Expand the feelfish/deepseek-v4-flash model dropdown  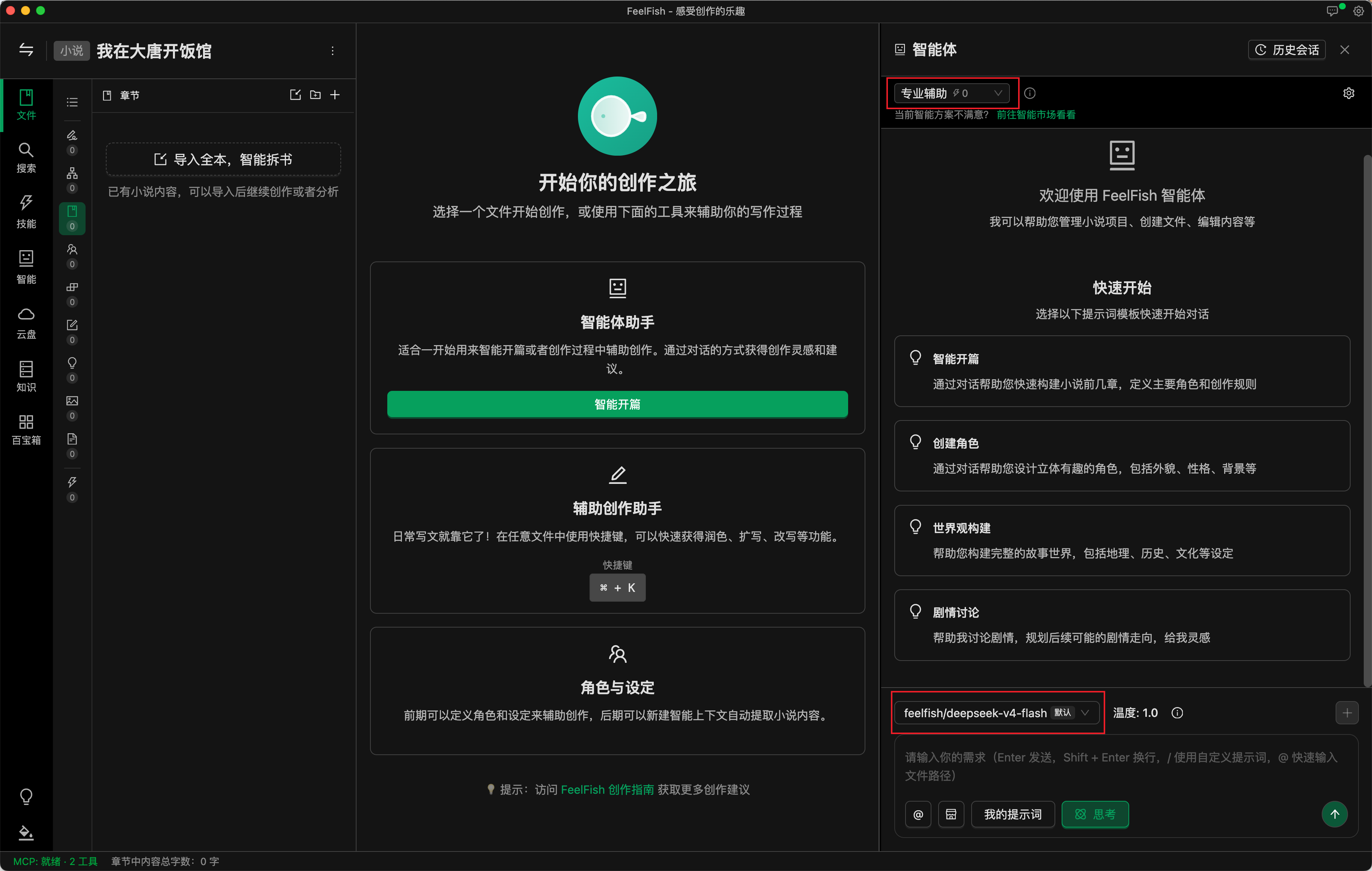[996, 713]
